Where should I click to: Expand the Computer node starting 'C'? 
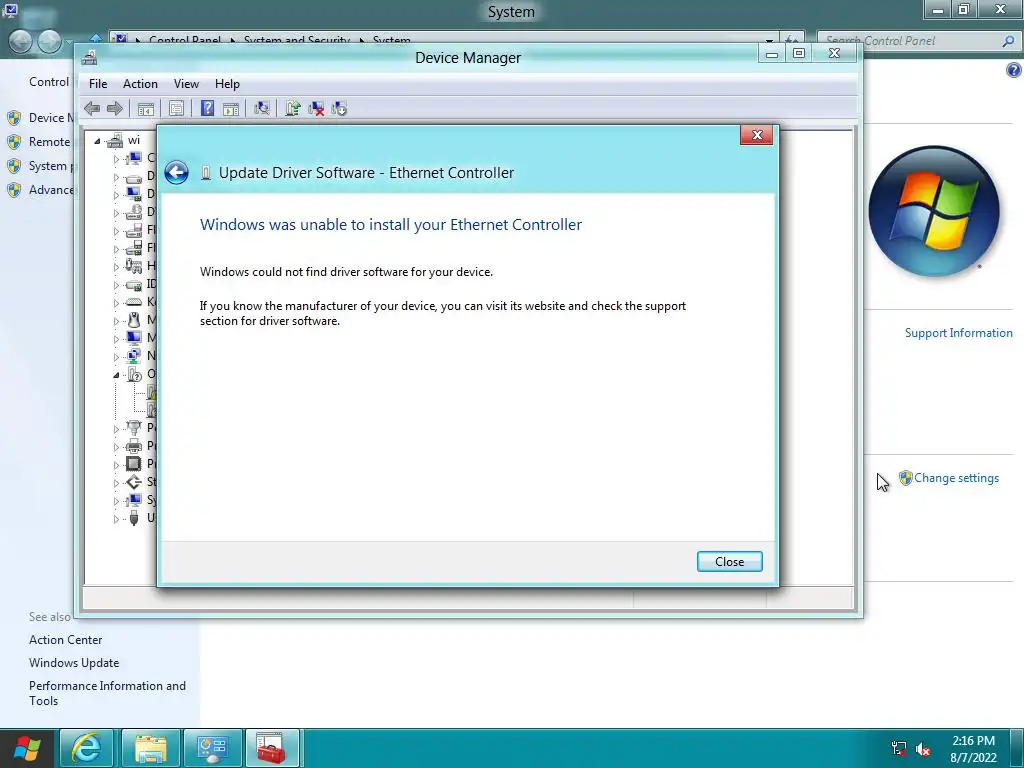click(x=116, y=159)
